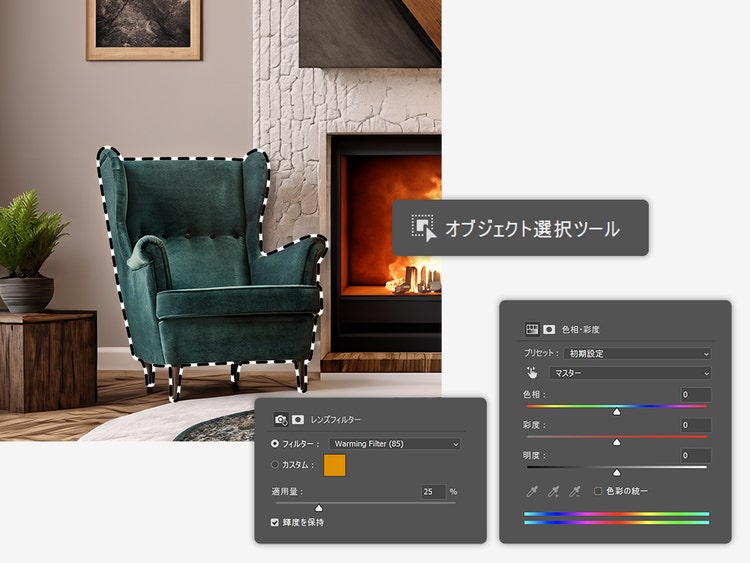The image size is (750, 563).
Task: Click the 適用量 value field showing 25
Action: click(433, 491)
